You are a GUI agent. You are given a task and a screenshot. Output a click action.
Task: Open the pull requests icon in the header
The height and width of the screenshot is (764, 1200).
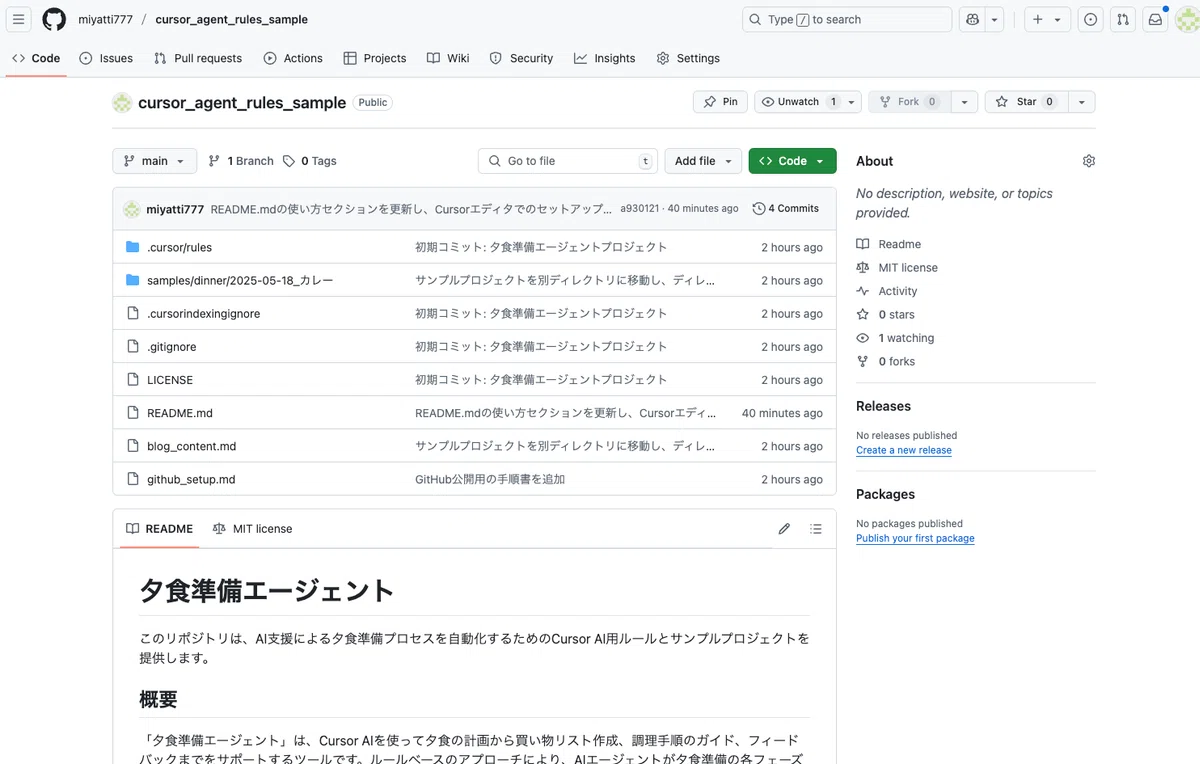[x=1123, y=19]
